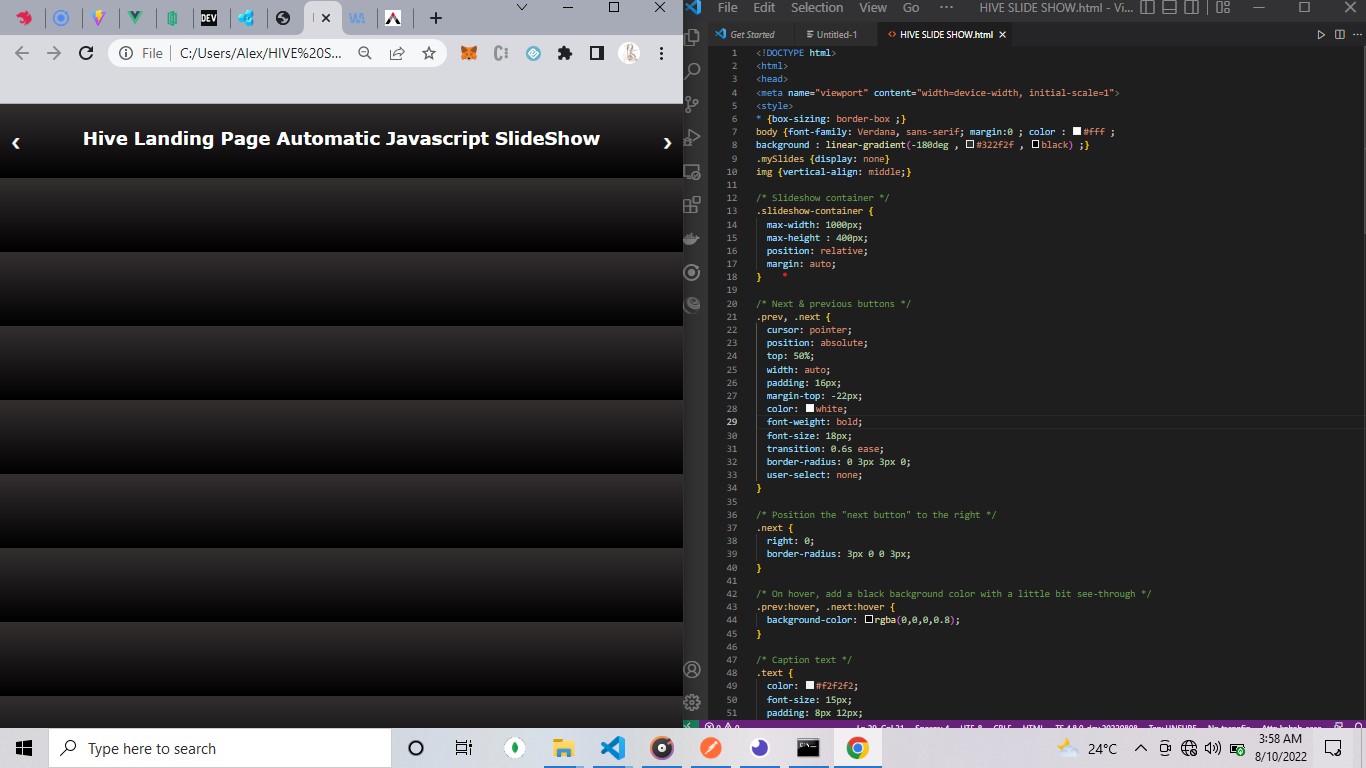
Task: Open Chrome tab search chevron
Action: pyautogui.click(x=521, y=7)
